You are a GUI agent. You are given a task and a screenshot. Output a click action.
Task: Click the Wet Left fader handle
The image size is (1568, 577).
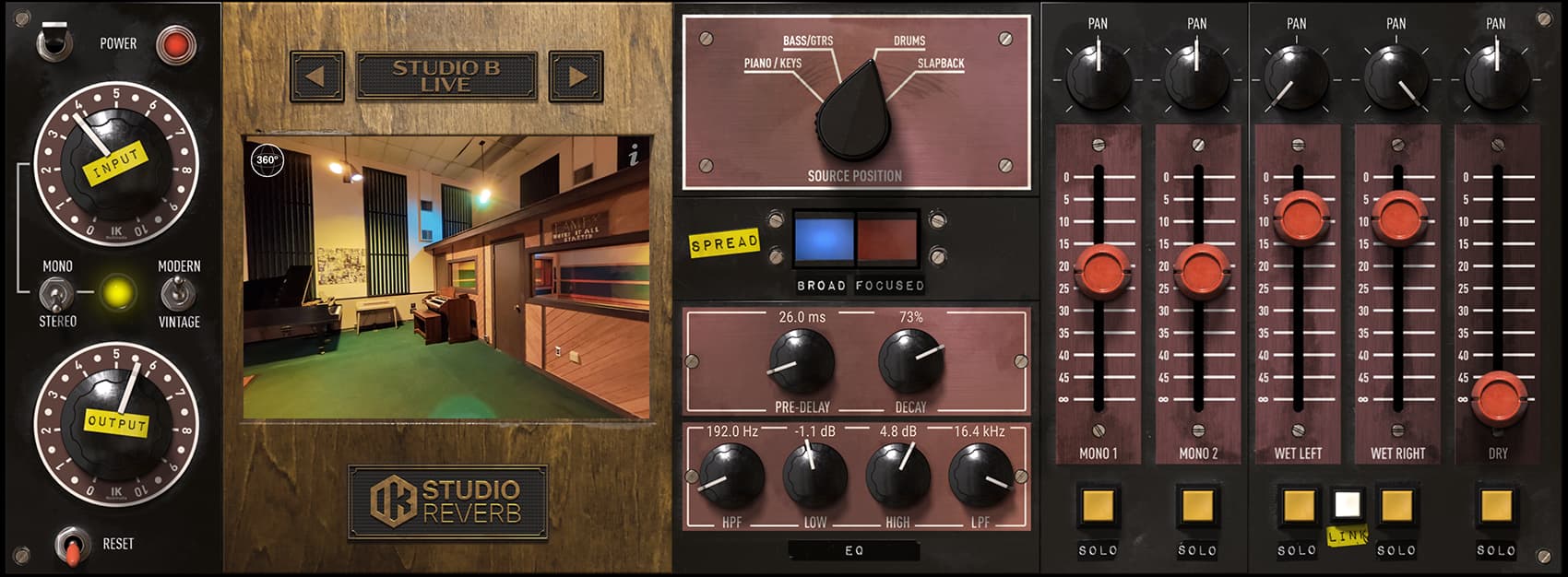[1298, 218]
